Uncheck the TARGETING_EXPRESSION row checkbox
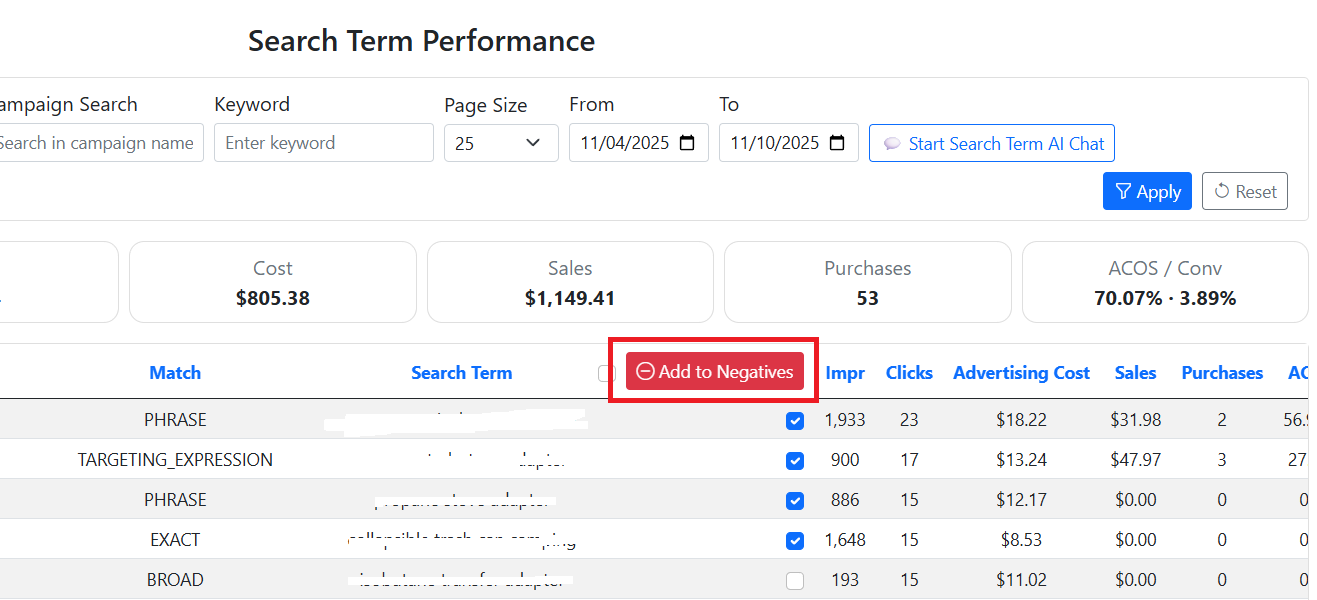The width and height of the screenshot is (1317, 600). tap(795, 461)
